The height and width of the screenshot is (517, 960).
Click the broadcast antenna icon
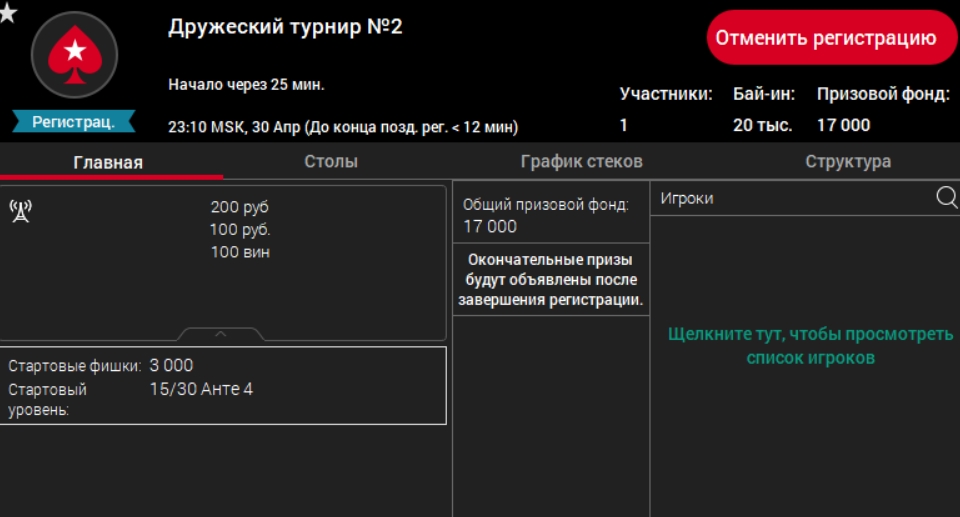pyautogui.click(x=20, y=211)
